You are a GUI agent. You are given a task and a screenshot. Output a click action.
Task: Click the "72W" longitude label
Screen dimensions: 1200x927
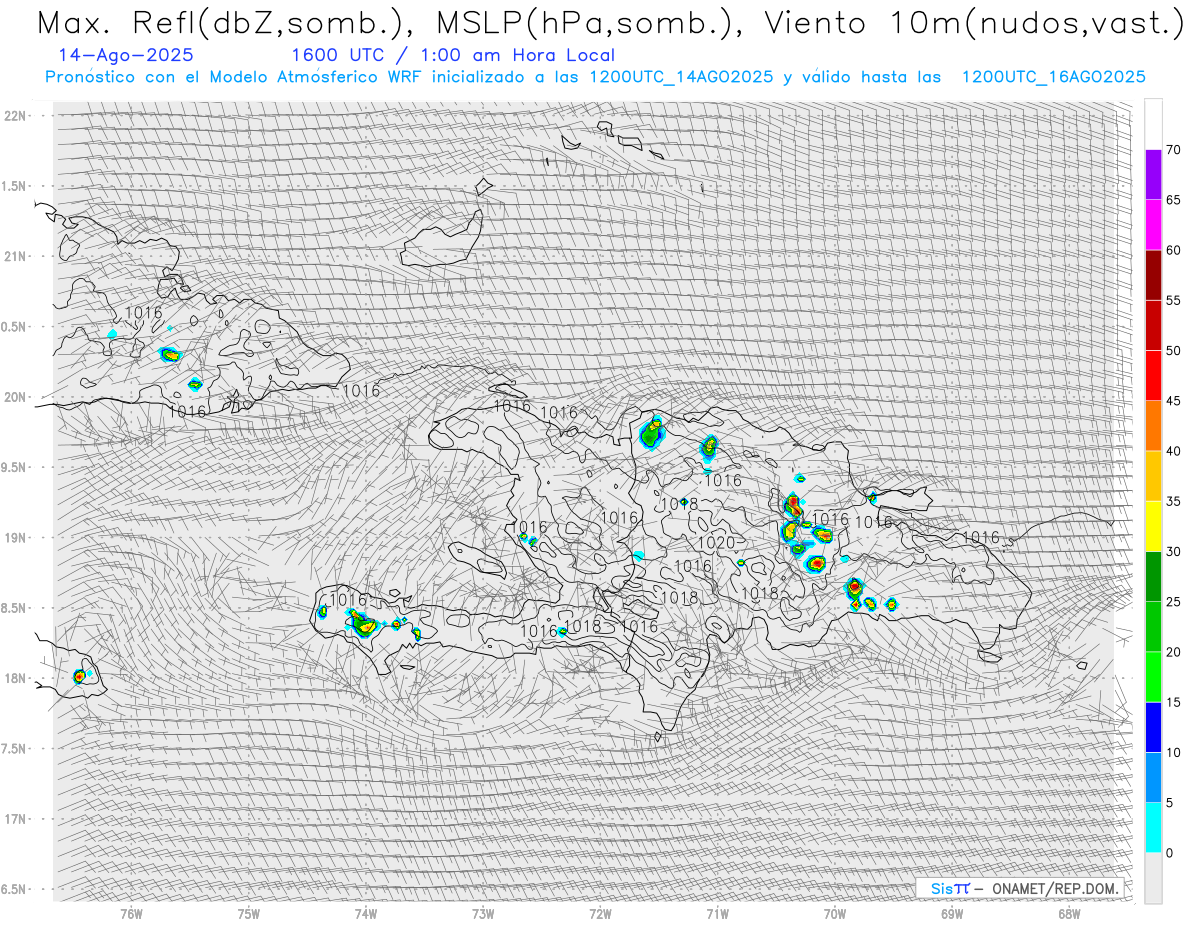point(600,913)
